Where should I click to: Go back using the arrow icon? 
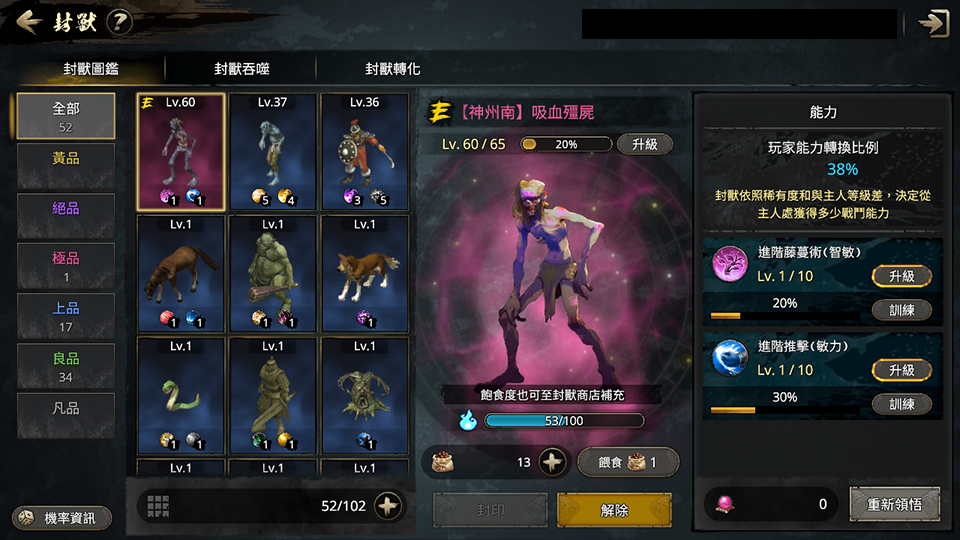click(28, 23)
